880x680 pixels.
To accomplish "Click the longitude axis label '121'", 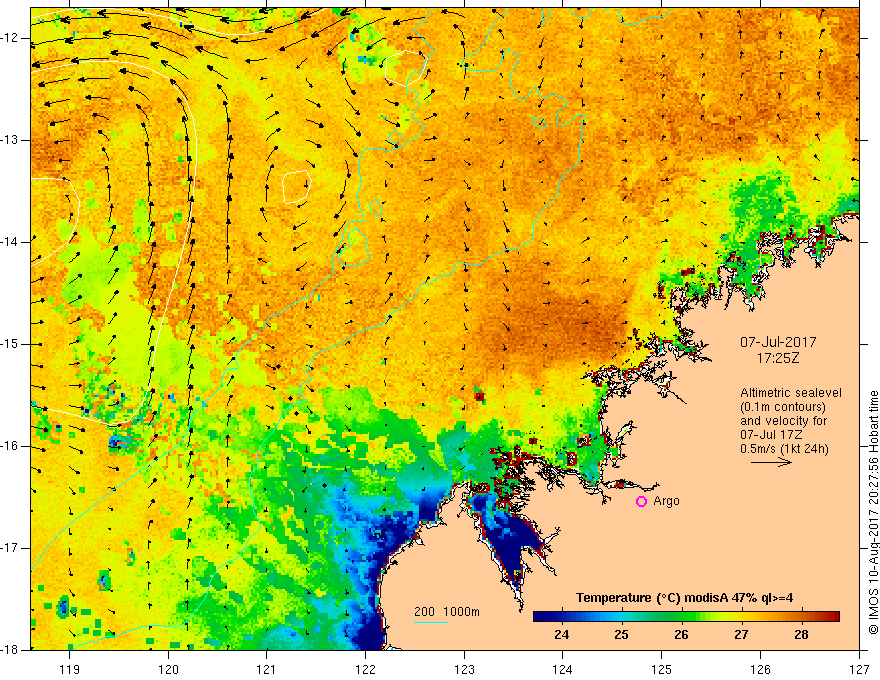I will (x=267, y=669).
